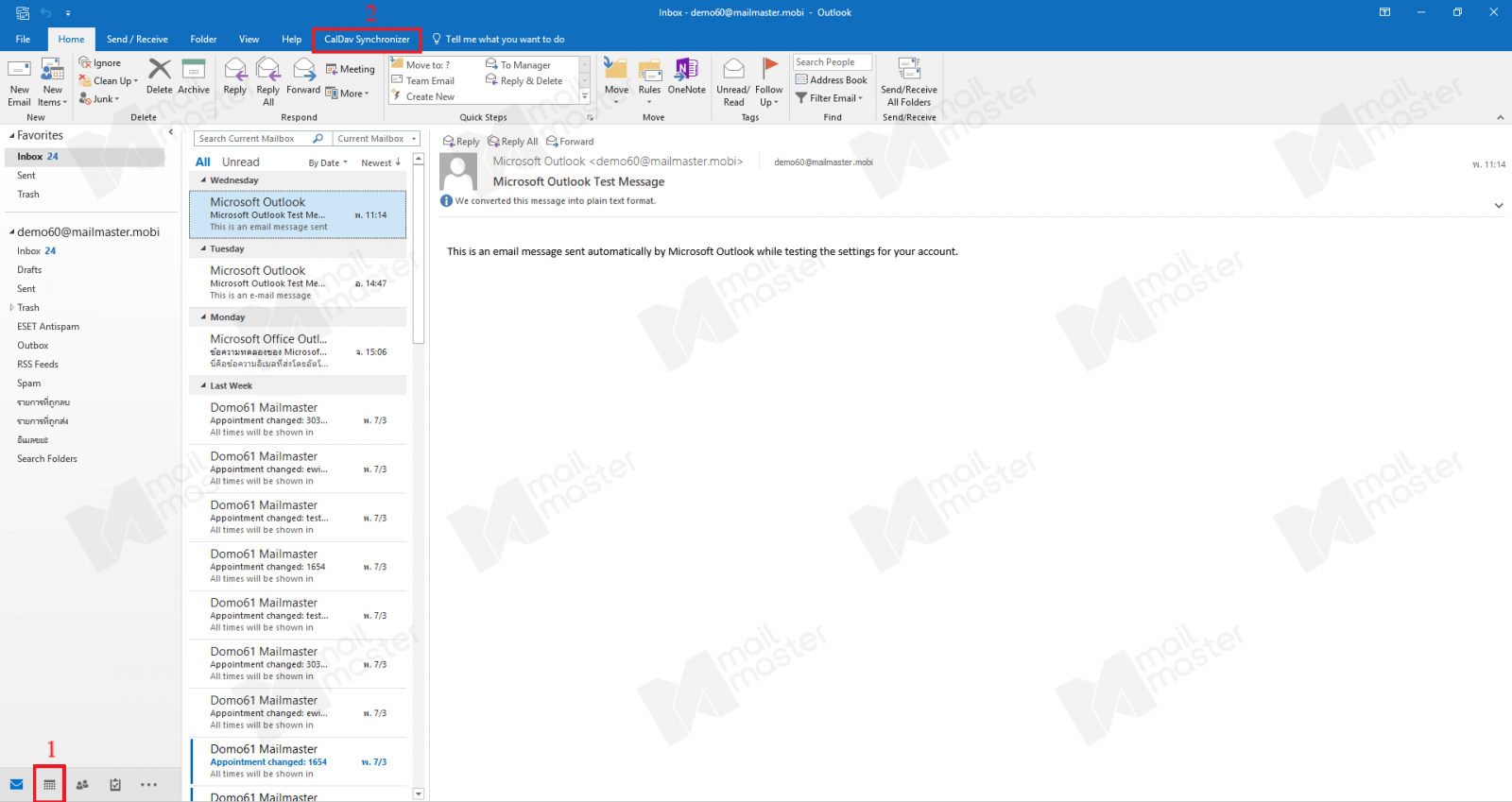Delete the selected message
Viewport: 1512px width, 802px height.
tap(160, 77)
